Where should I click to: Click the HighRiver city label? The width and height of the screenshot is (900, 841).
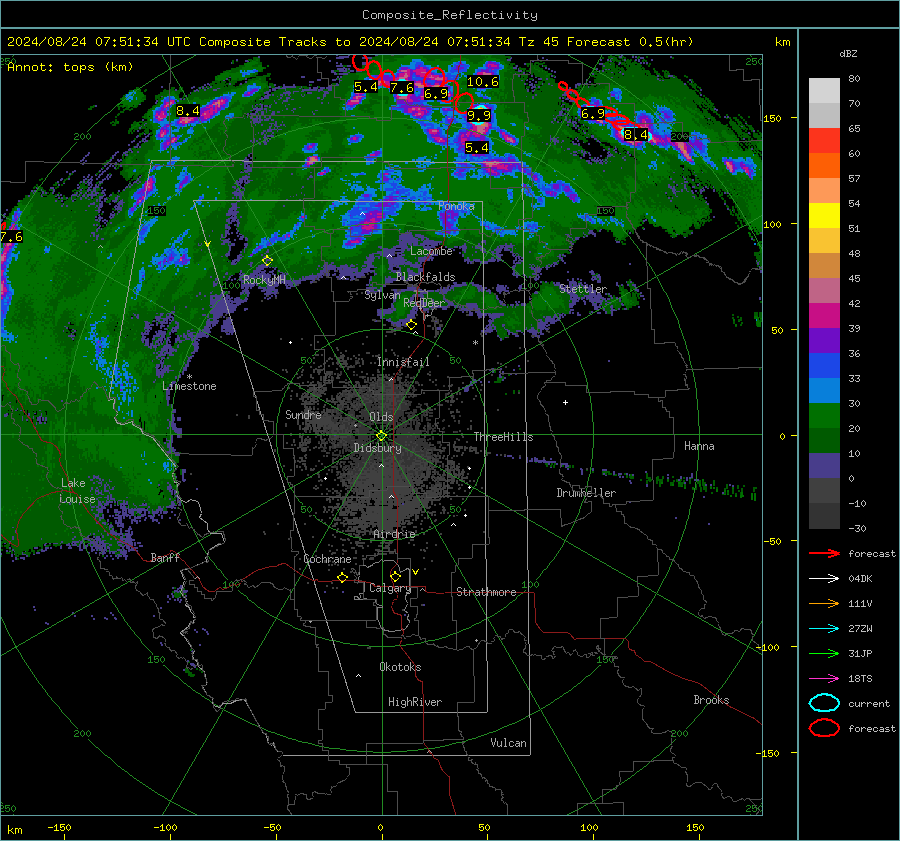[x=414, y=702]
